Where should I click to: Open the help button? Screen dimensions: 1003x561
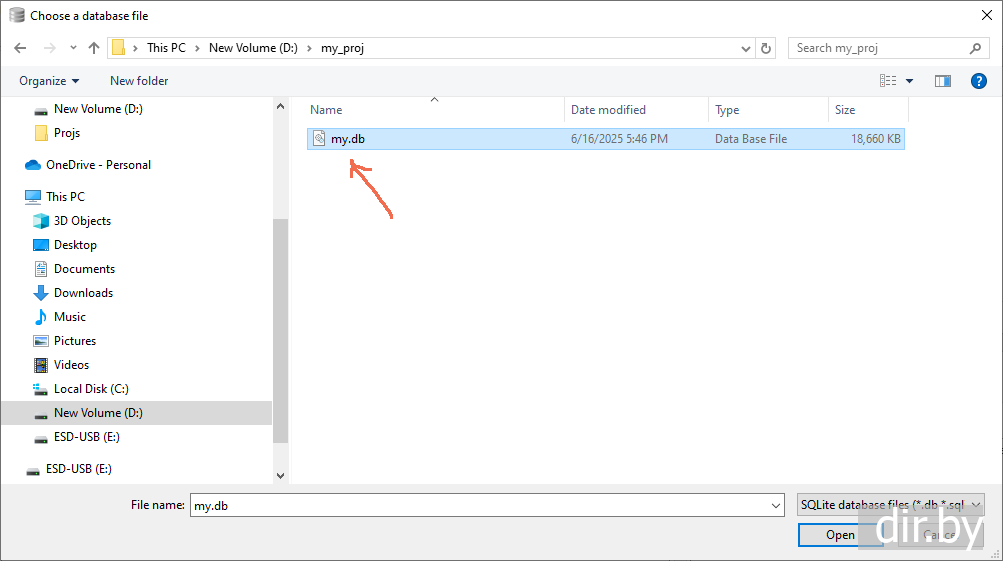pyautogui.click(x=978, y=81)
